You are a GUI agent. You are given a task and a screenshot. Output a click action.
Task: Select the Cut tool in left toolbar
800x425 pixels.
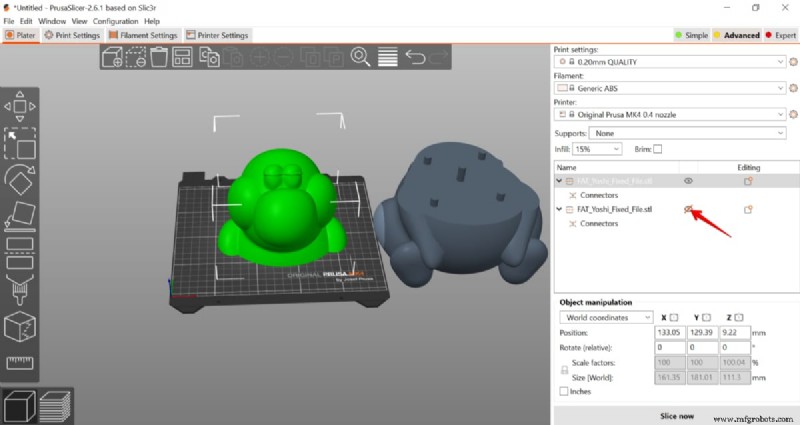coord(20,253)
